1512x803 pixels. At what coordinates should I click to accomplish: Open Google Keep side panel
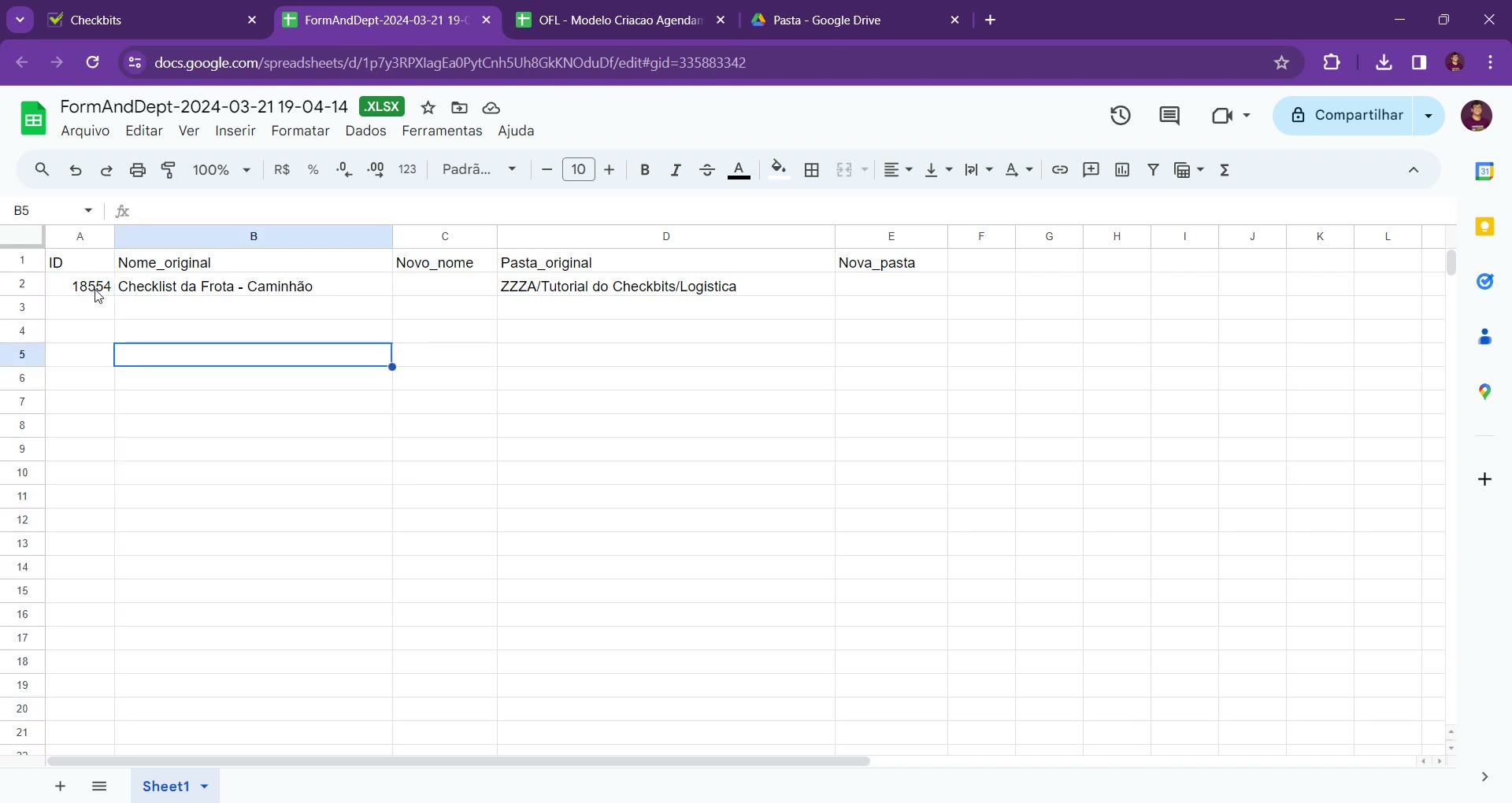pyautogui.click(x=1485, y=227)
